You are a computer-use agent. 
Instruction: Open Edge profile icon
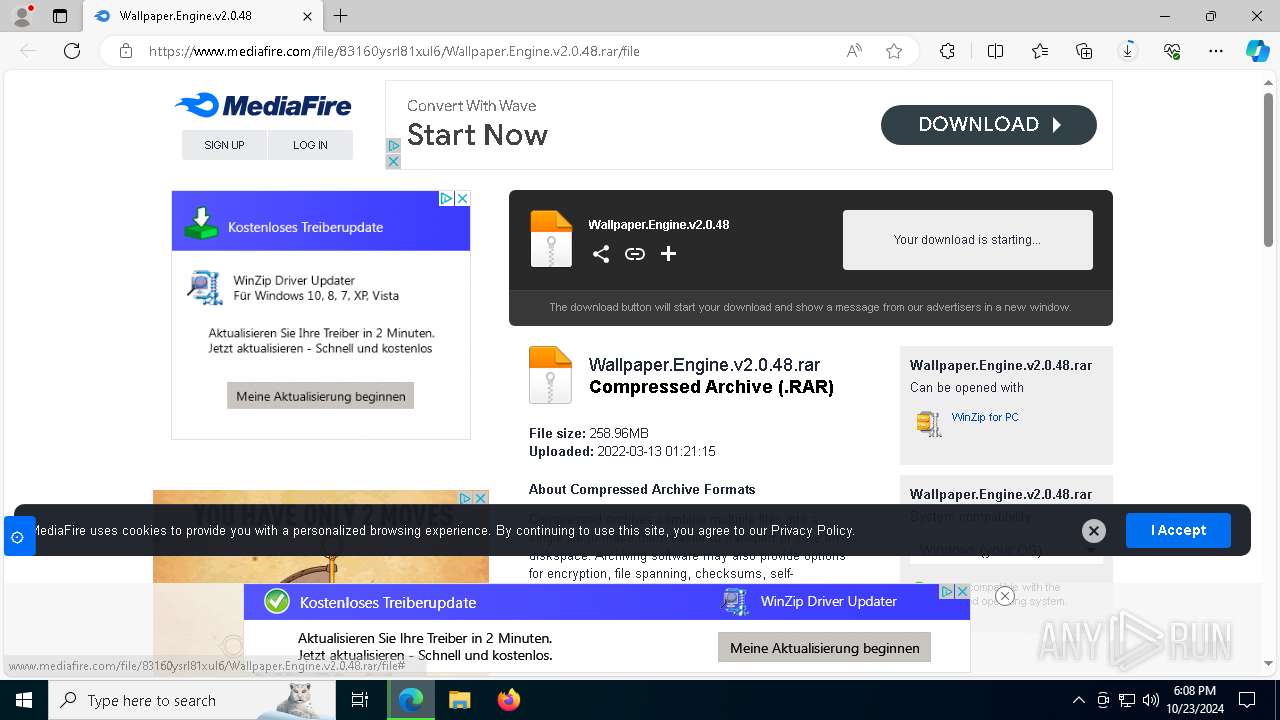point(22,16)
